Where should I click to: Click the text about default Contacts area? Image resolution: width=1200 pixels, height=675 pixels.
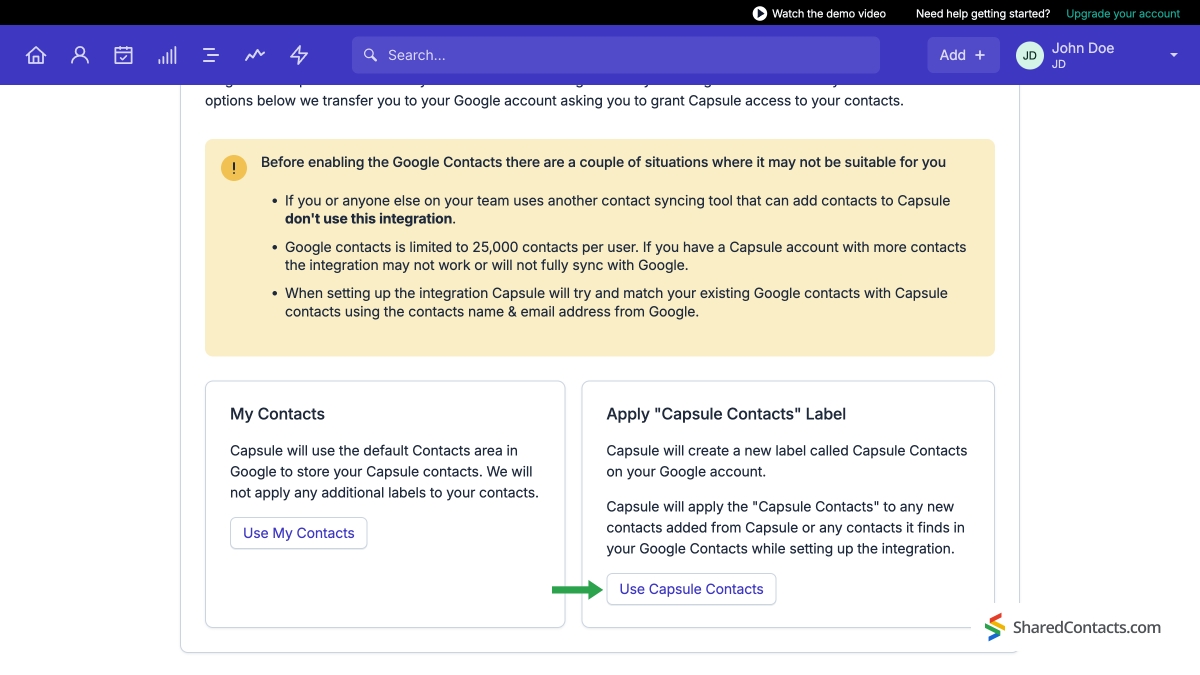(384, 472)
